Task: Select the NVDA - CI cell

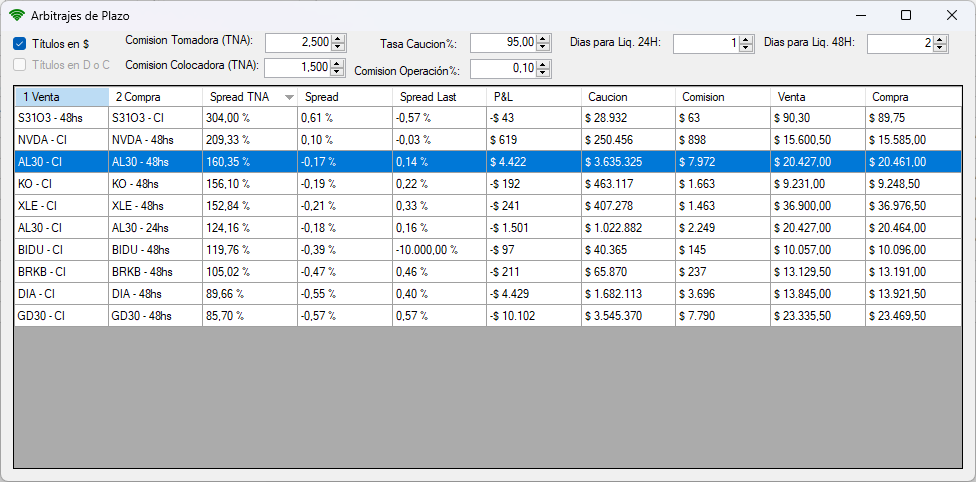Action: coord(61,140)
